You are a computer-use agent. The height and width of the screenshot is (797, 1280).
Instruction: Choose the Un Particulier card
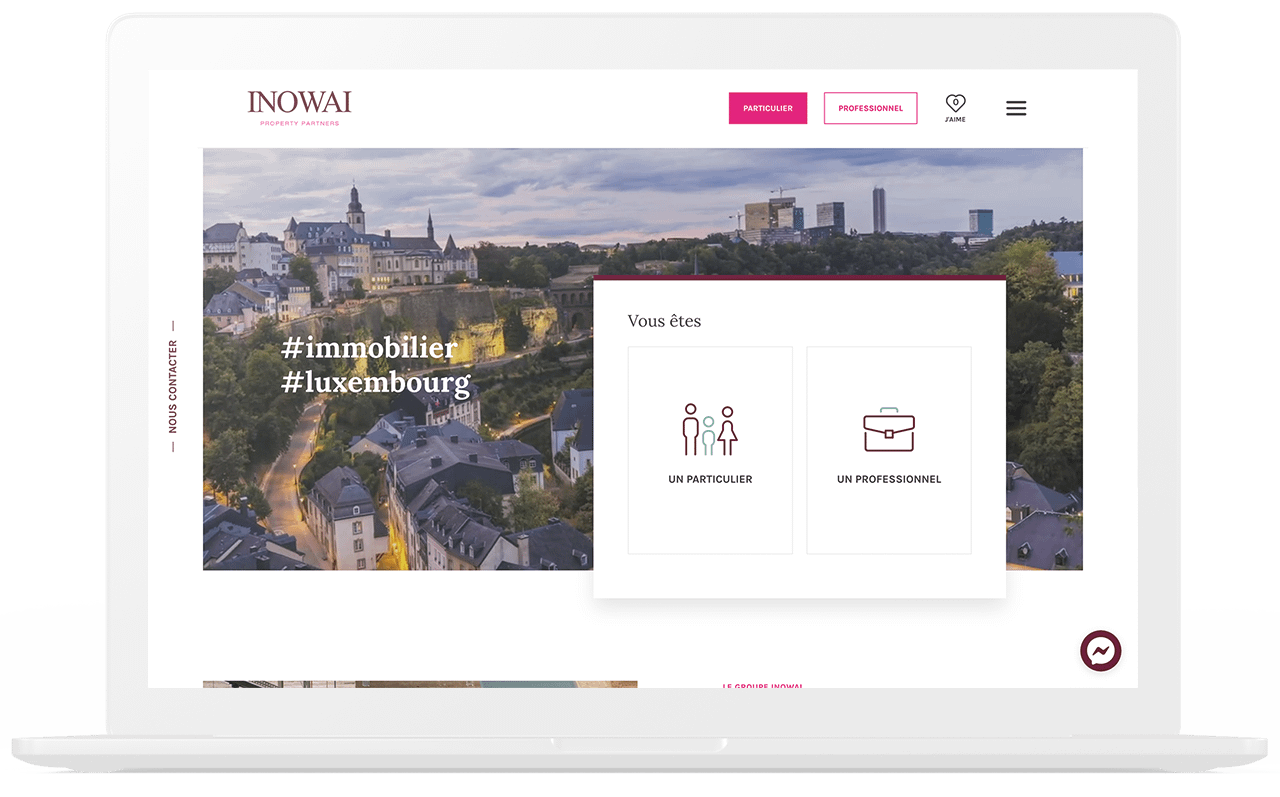coord(710,450)
